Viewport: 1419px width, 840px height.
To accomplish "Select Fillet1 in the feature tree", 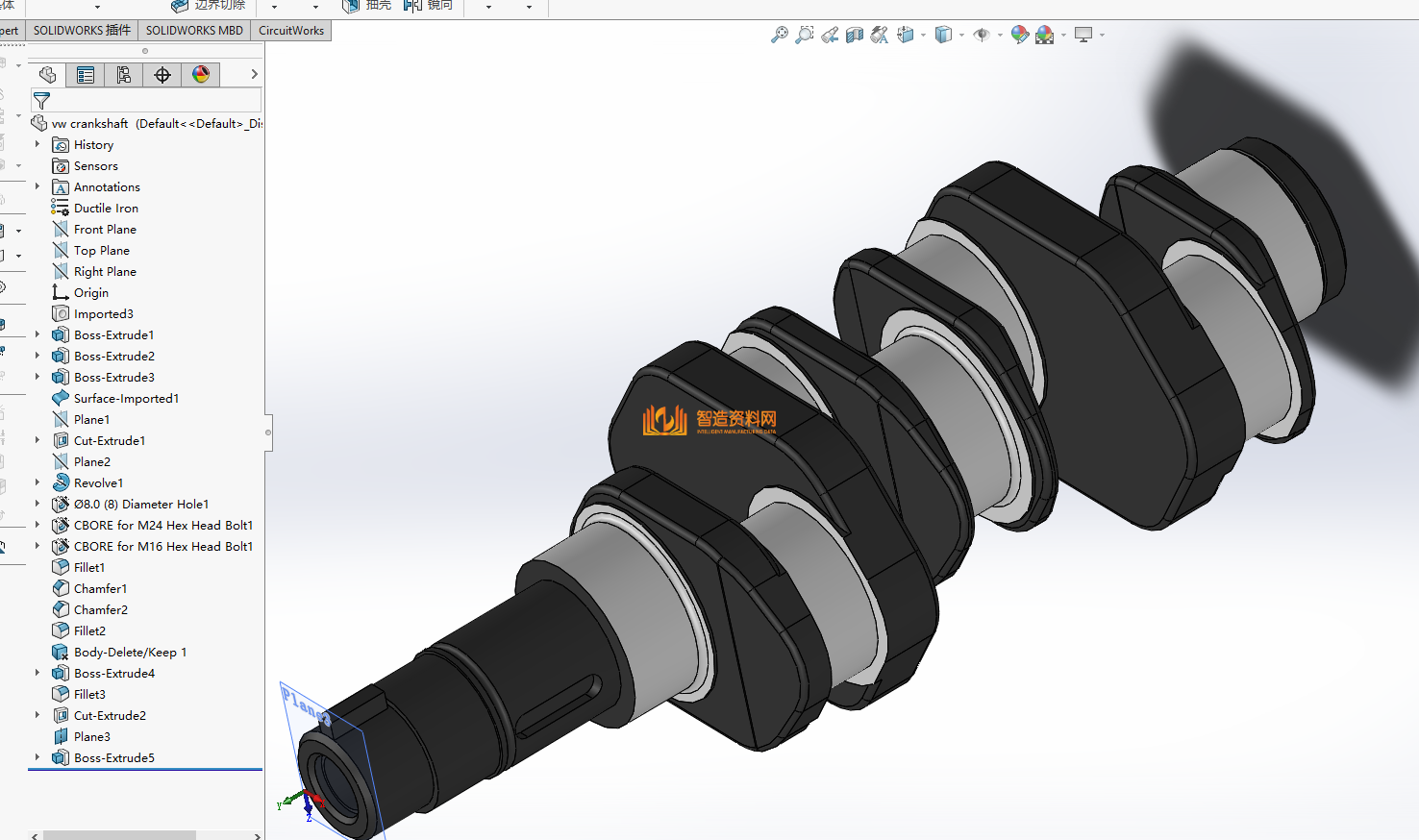I will pos(89,568).
